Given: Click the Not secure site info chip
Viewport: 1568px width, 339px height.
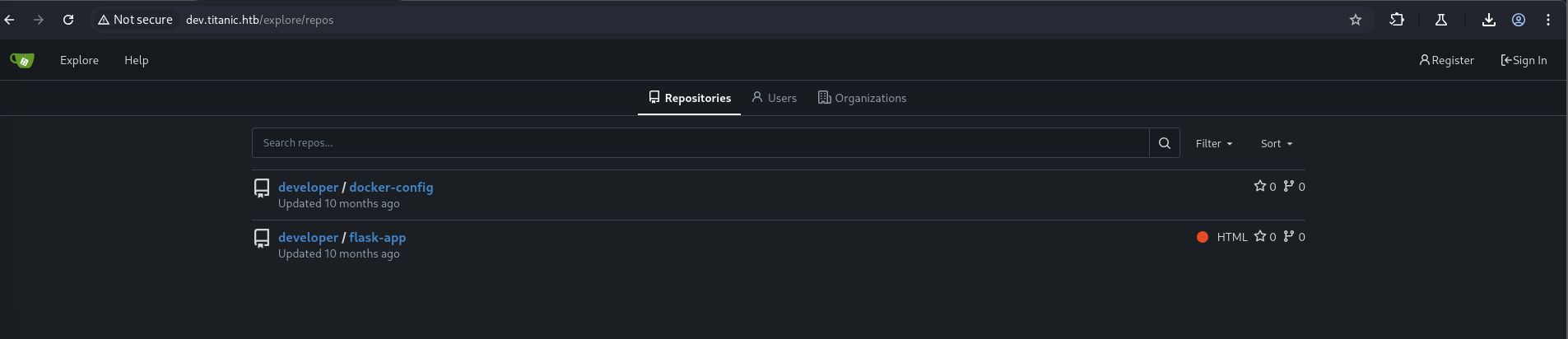Looking at the screenshot, I should [x=135, y=20].
